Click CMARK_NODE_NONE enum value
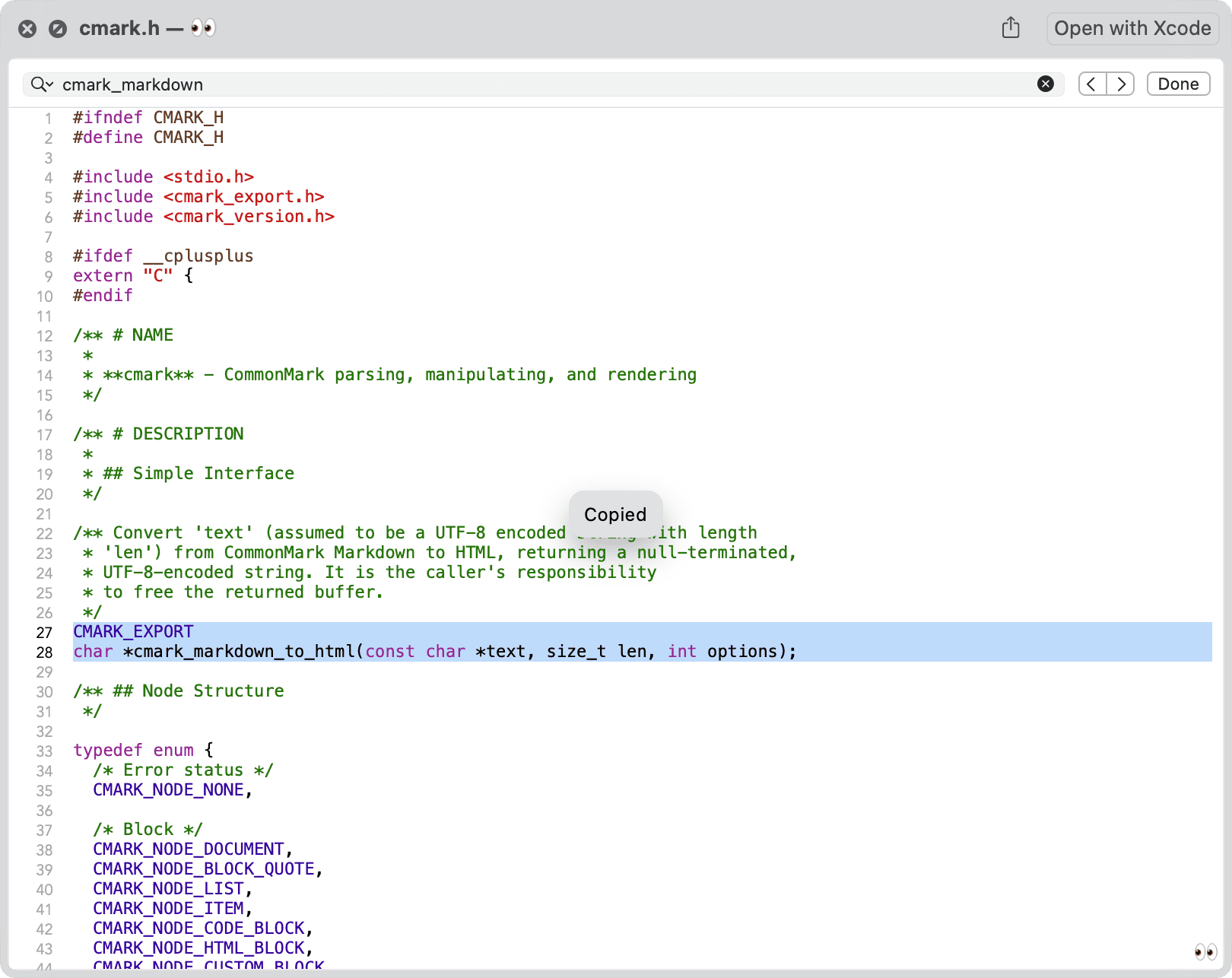 coord(168,790)
